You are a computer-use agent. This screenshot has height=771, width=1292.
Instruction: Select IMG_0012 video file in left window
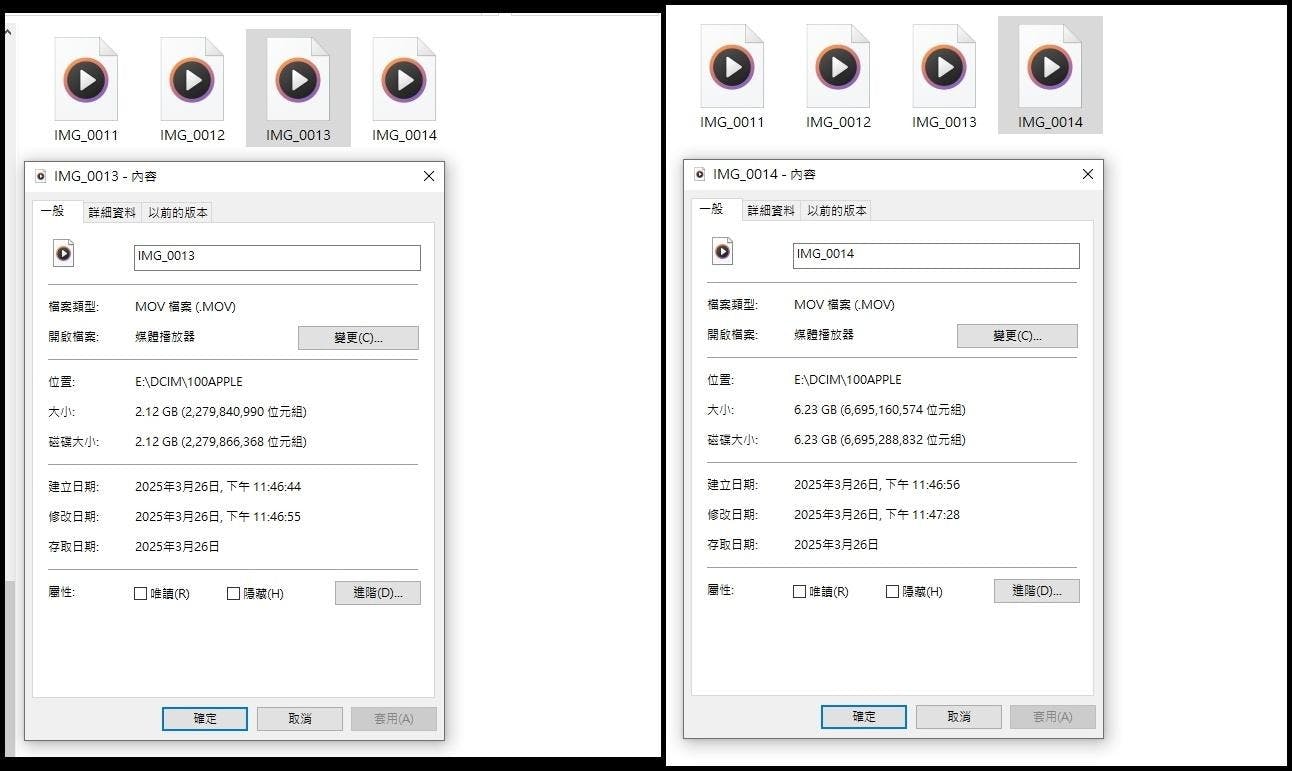(x=192, y=90)
